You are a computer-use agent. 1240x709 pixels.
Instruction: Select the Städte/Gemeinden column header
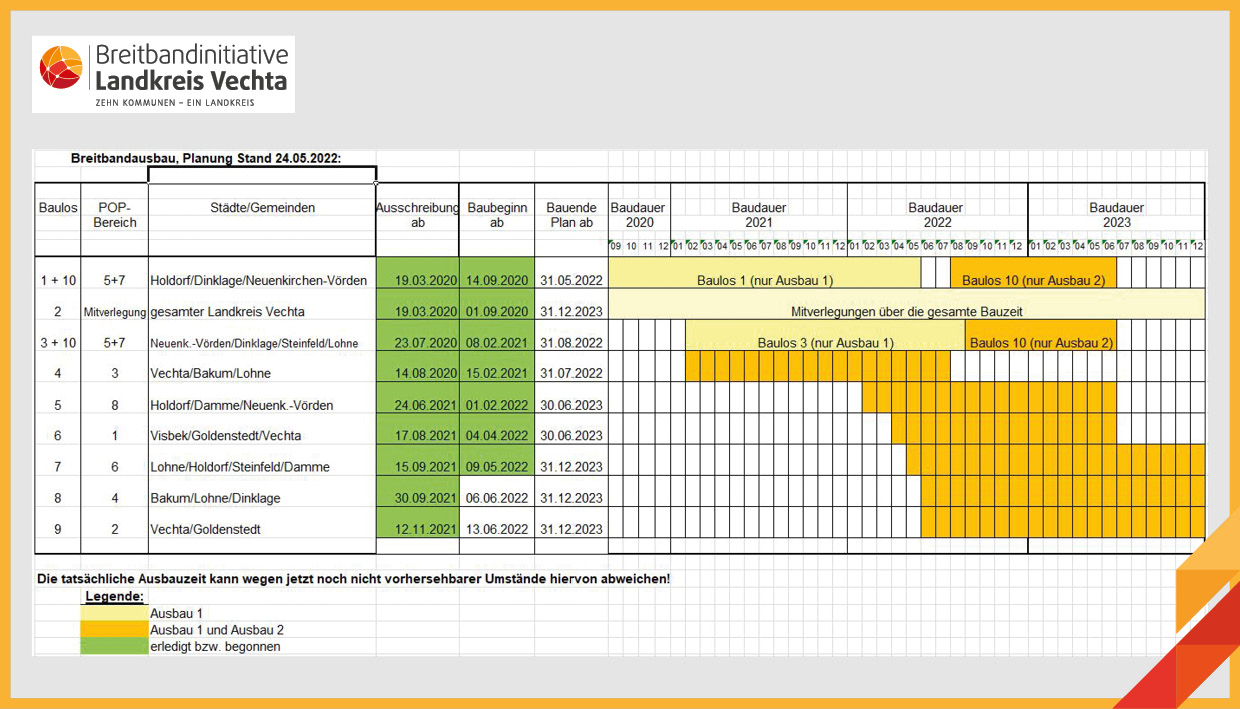tap(262, 208)
